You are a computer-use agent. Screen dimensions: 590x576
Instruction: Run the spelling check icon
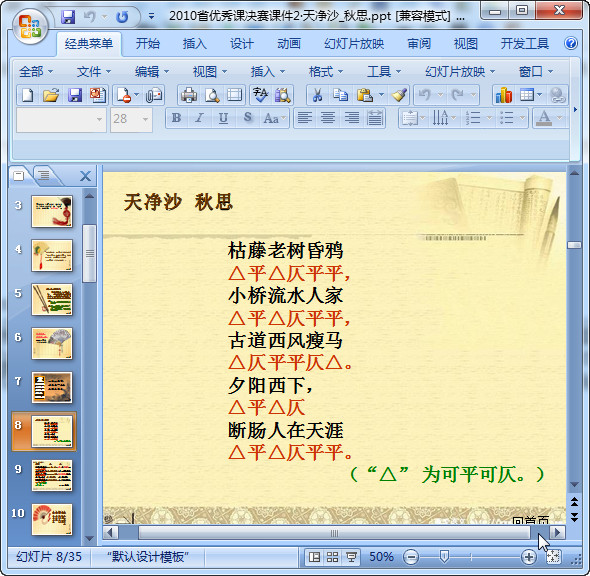point(260,95)
